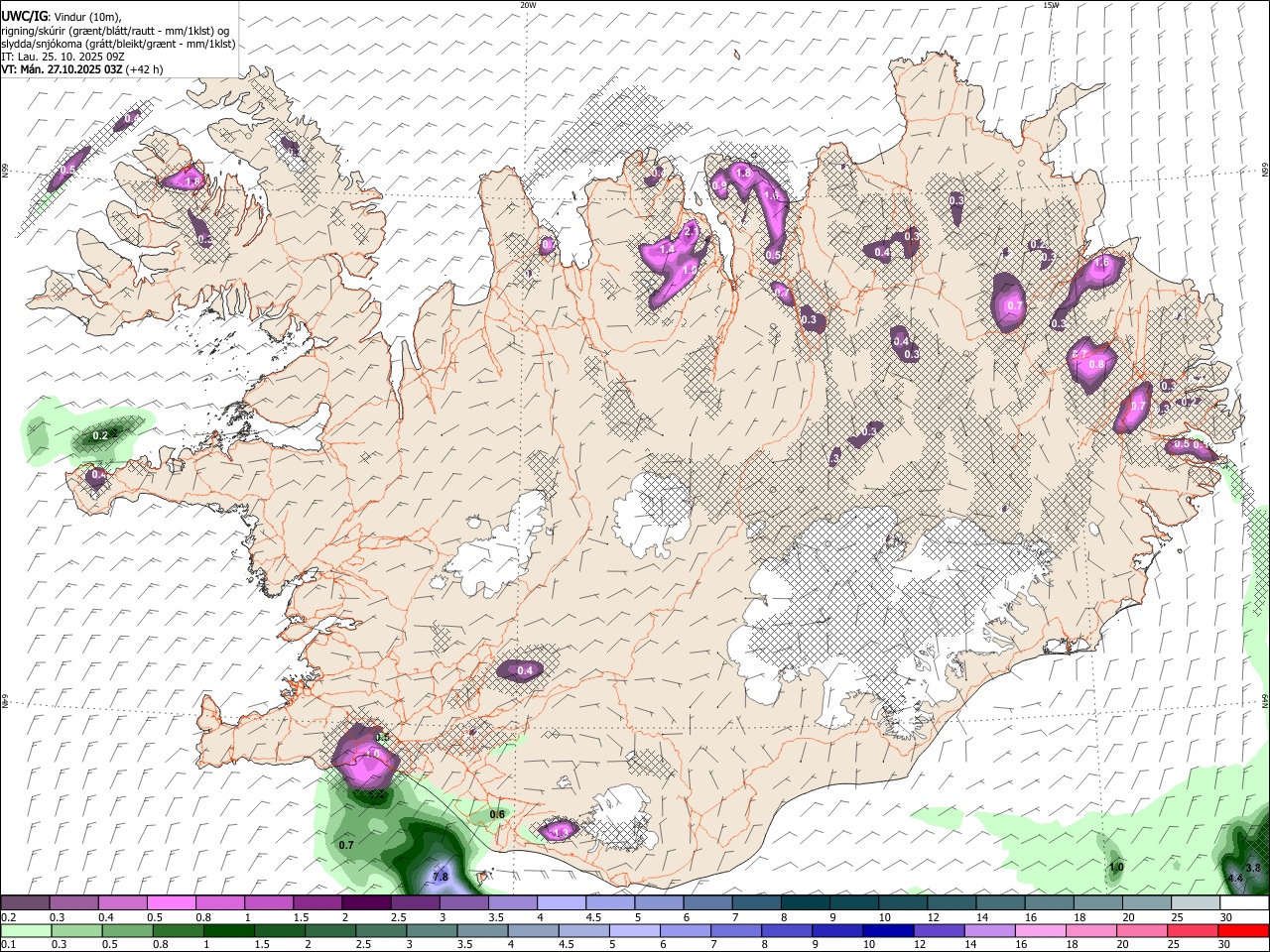
Task: Click the 'VT: Mán. 27.10.2025 03Z' line
Action: point(63,69)
